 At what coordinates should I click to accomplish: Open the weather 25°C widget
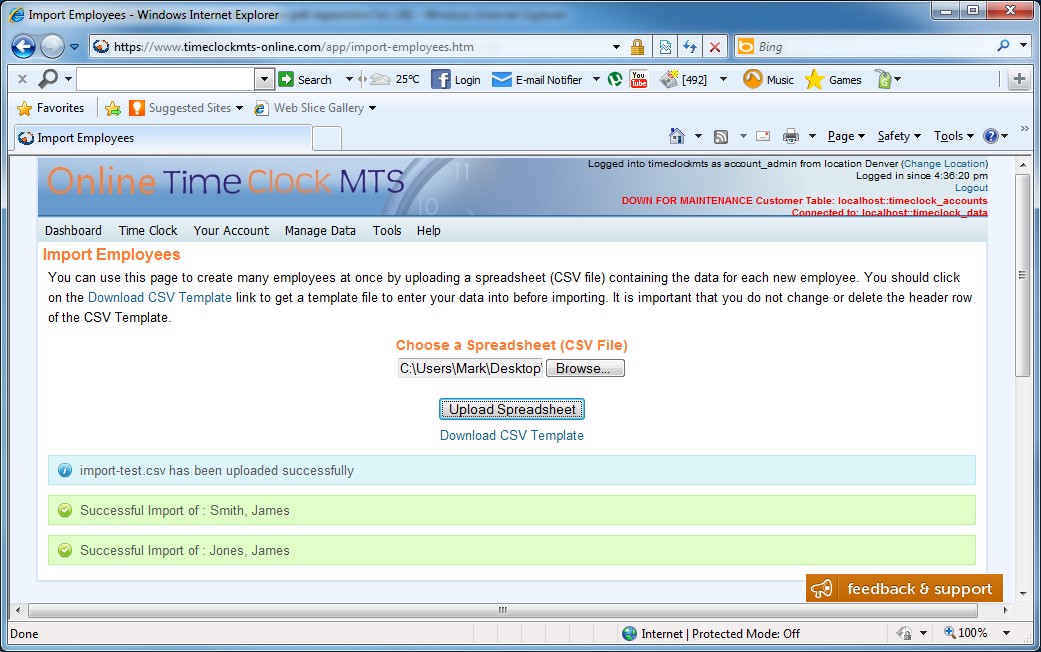pyautogui.click(x=394, y=79)
